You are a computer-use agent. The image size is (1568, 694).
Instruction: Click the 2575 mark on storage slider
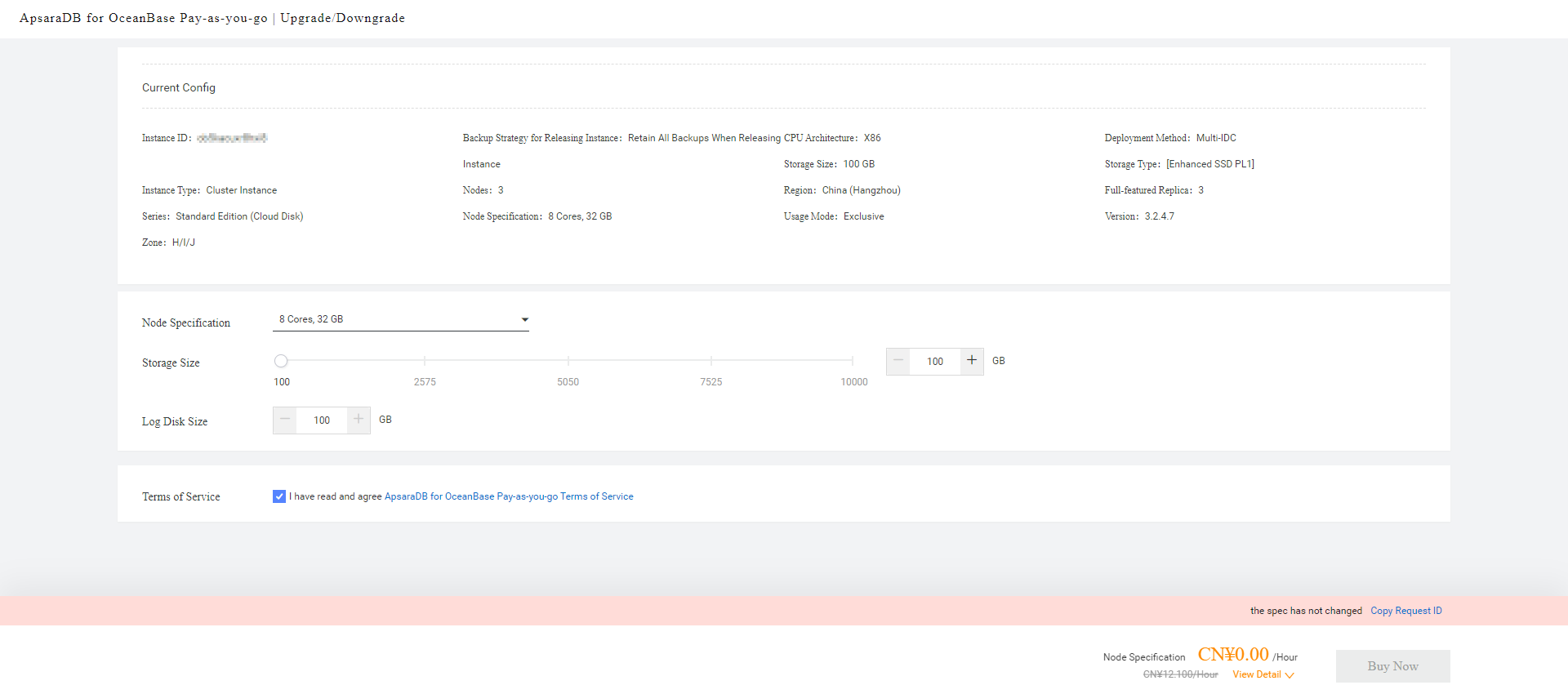tap(425, 361)
